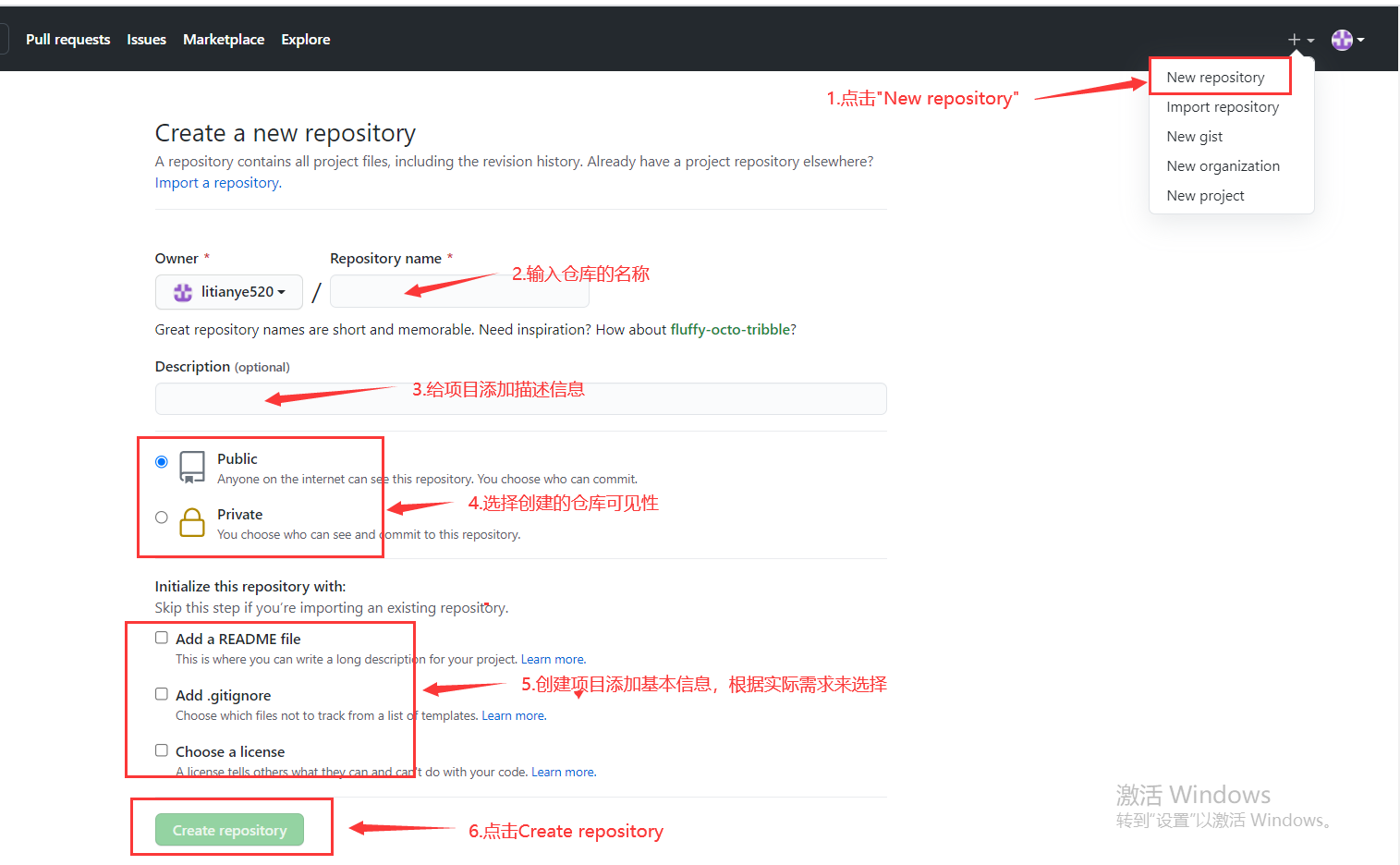Click the litianye520 owner avatar icon
Image resolution: width=1400 pixels, height=865 pixels.
pos(183,292)
